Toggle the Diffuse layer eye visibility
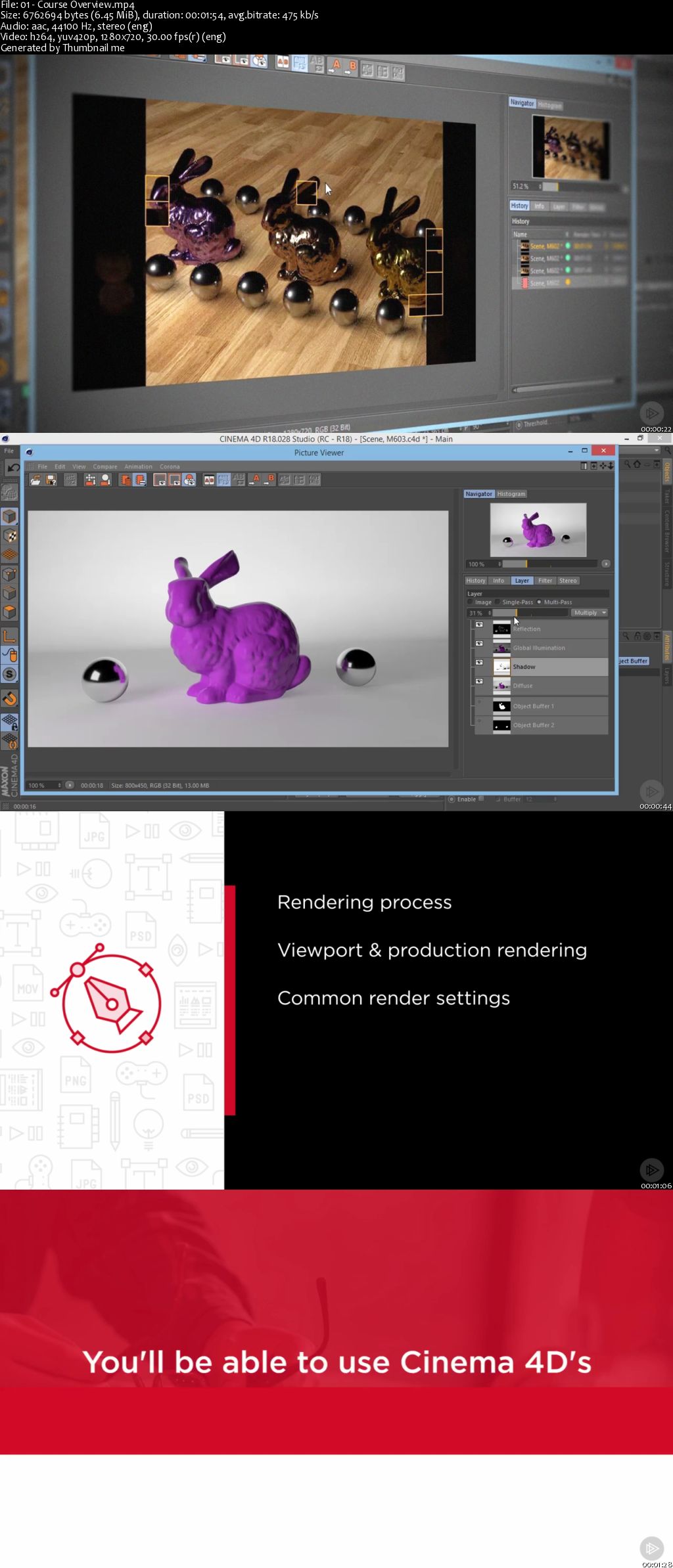Viewport: 673px width, 1568px height. (x=479, y=681)
